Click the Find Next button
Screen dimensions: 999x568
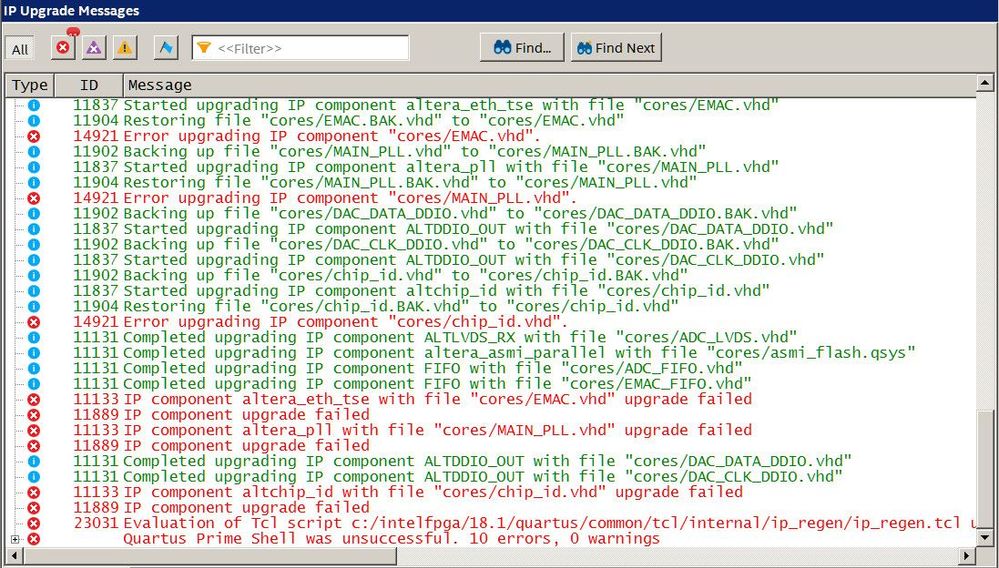(x=615, y=48)
